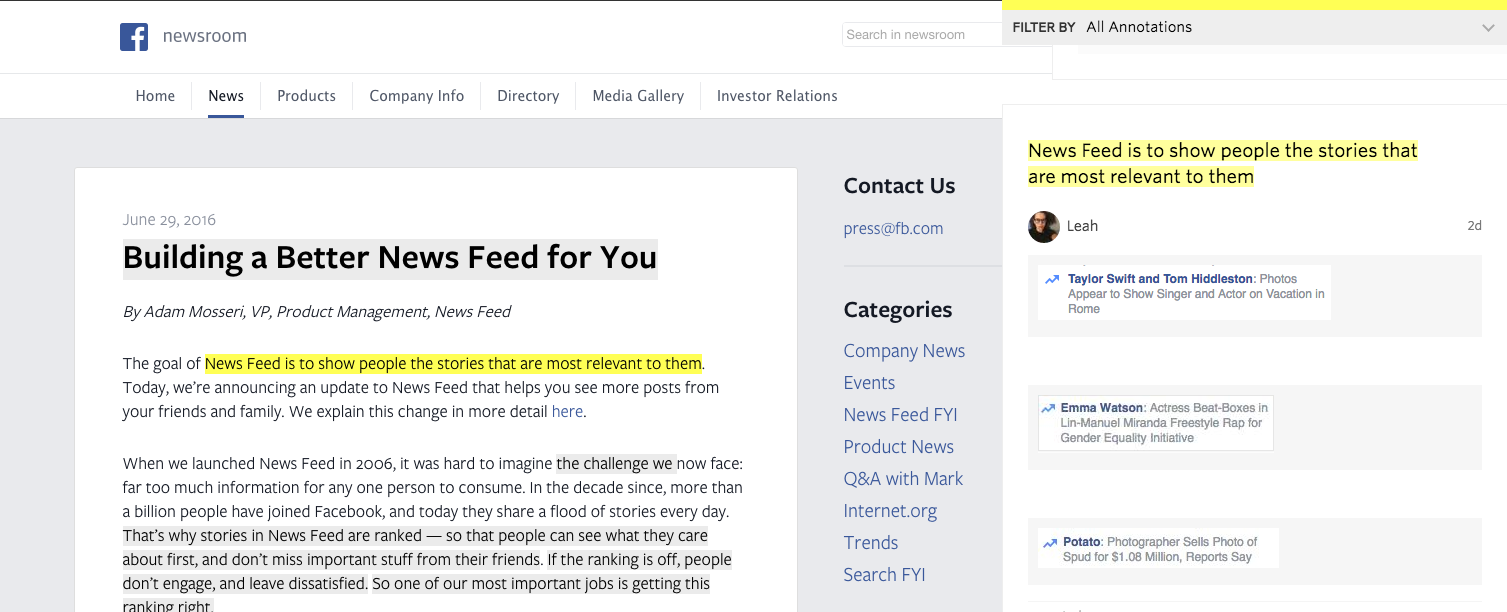Open the Q&A with Mark category
Screen dimensions: 1507x612
point(903,479)
